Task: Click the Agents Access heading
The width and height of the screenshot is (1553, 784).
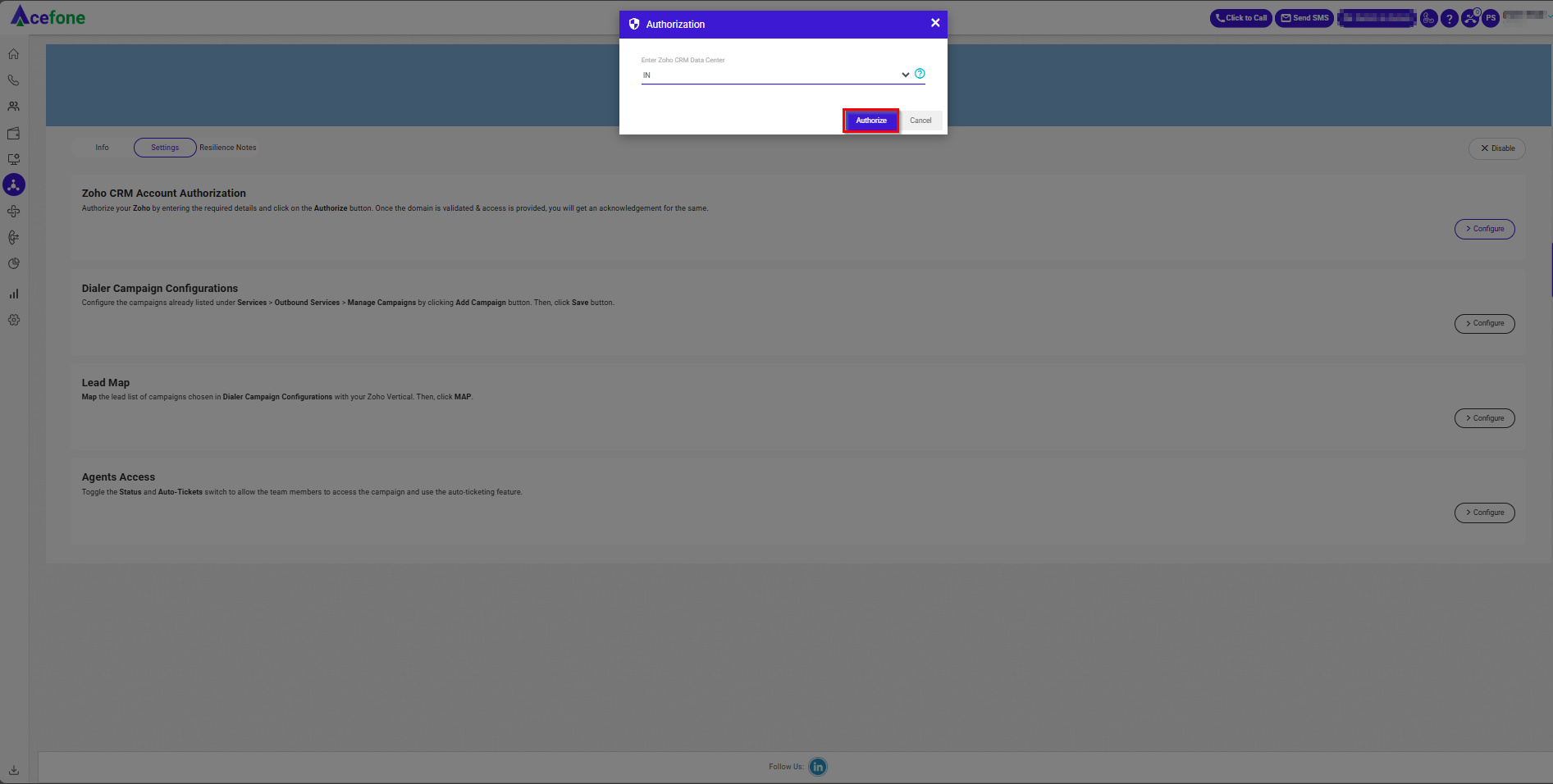Action: (118, 477)
